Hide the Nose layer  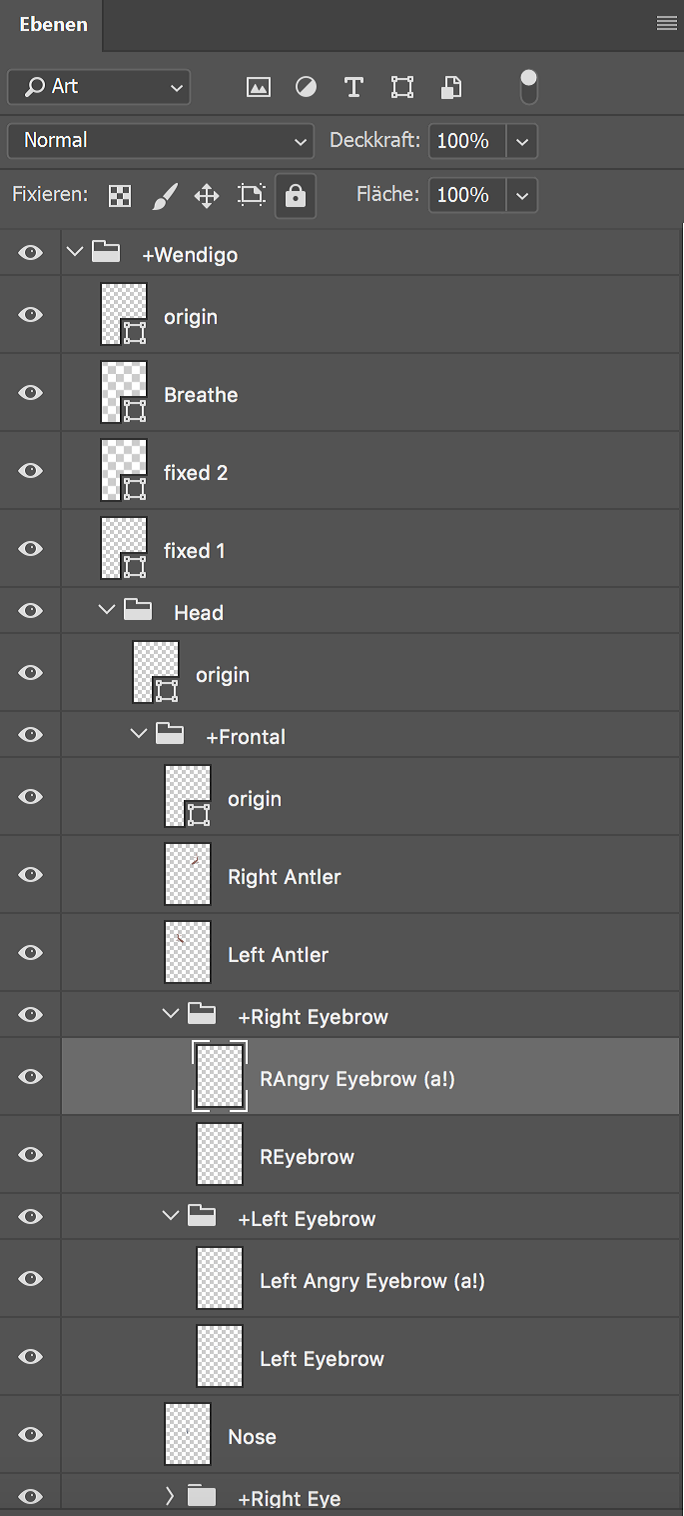tap(30, 1434)
